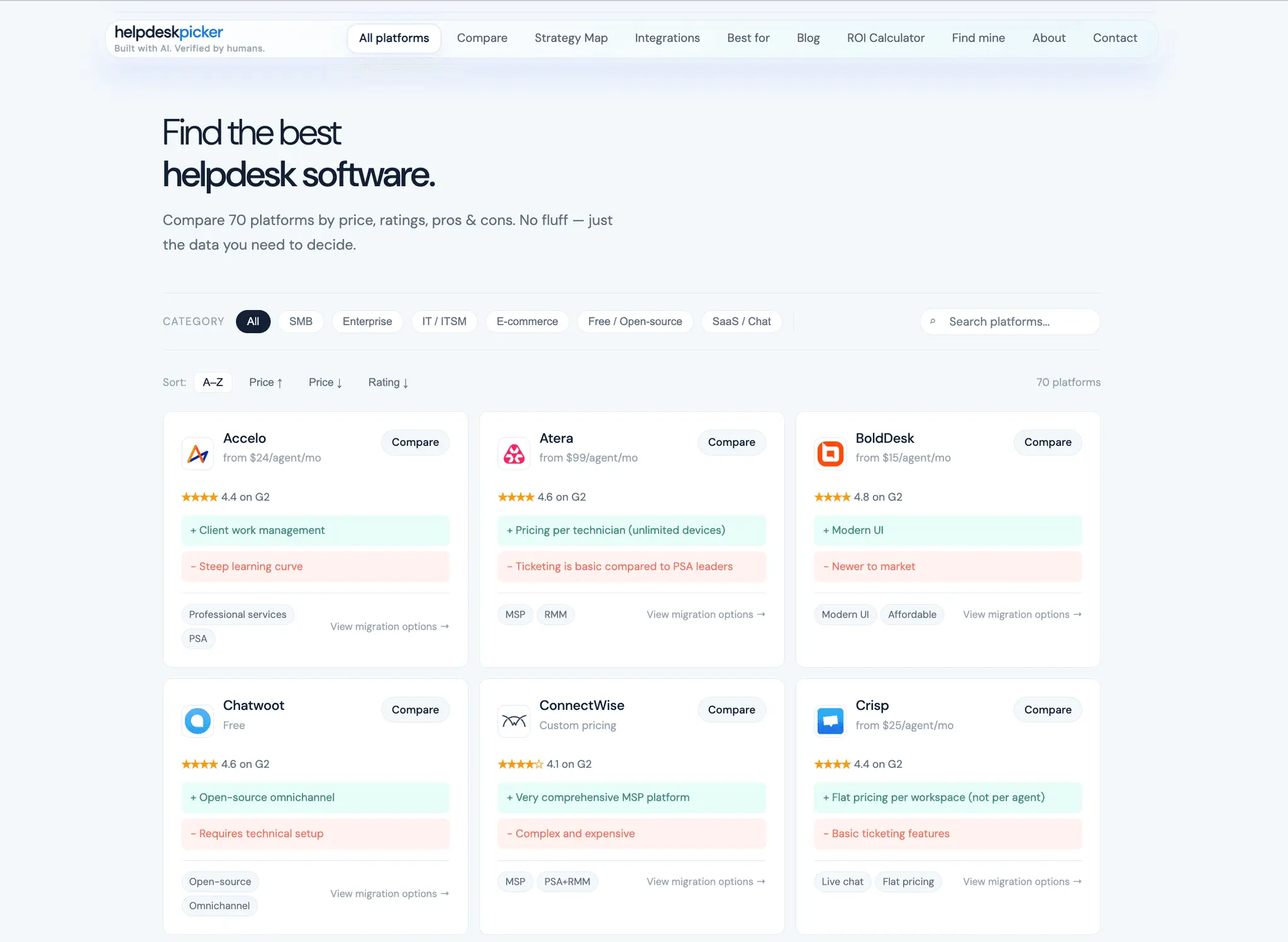Open the Best for menu

(x=748, y=38)
